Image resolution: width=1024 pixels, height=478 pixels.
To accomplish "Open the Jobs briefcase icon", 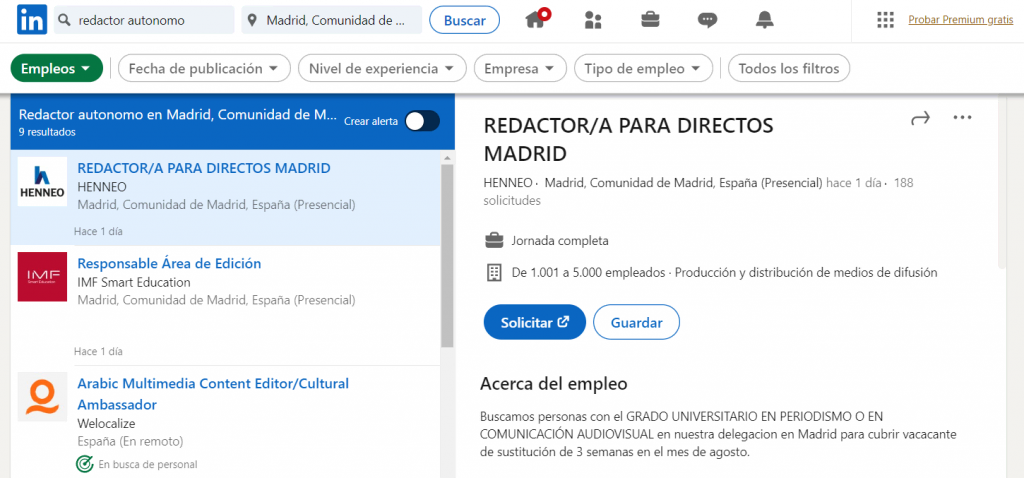I will coord(650,20).
